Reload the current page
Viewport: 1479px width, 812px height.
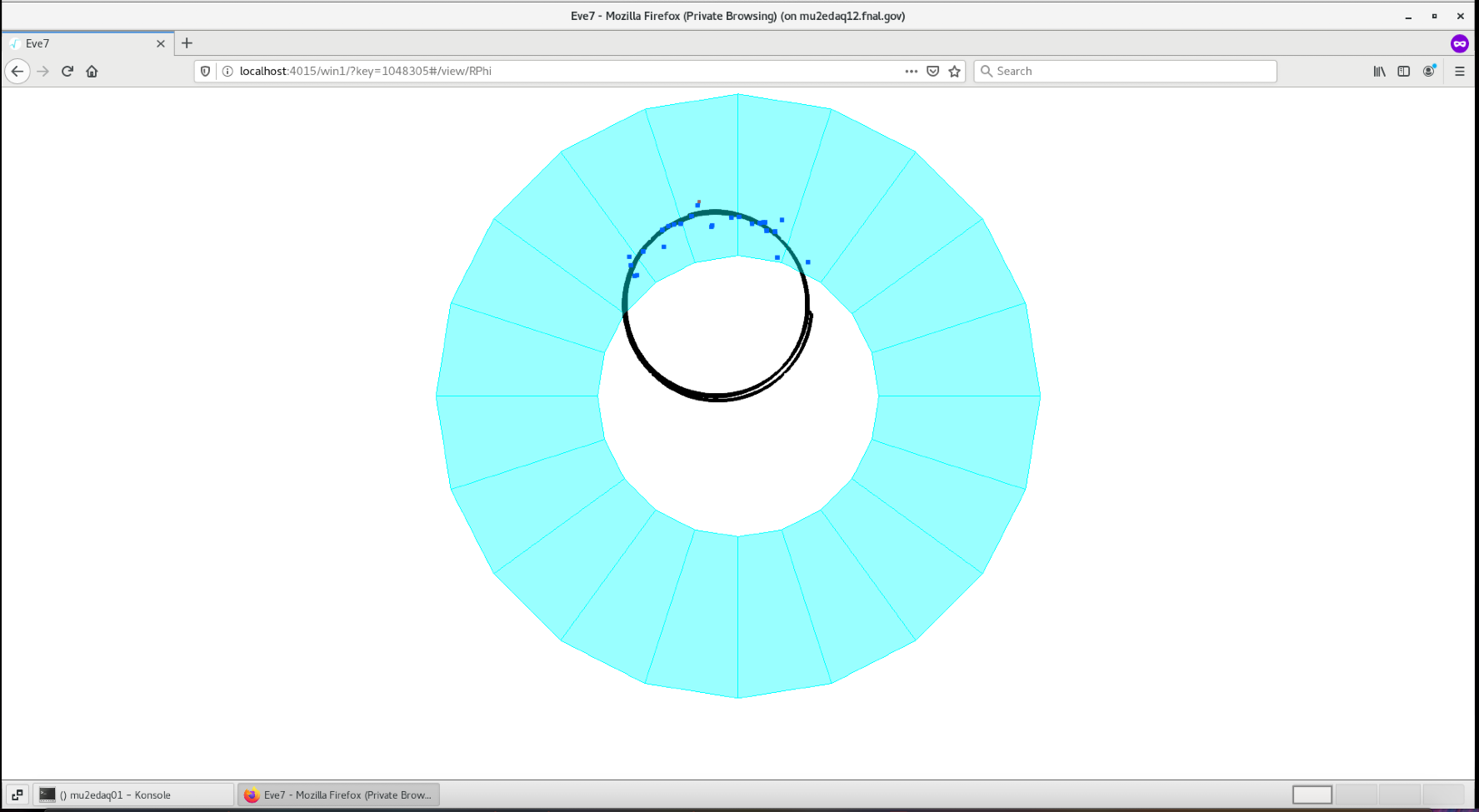pyautogui.click(x=67, y=72)
